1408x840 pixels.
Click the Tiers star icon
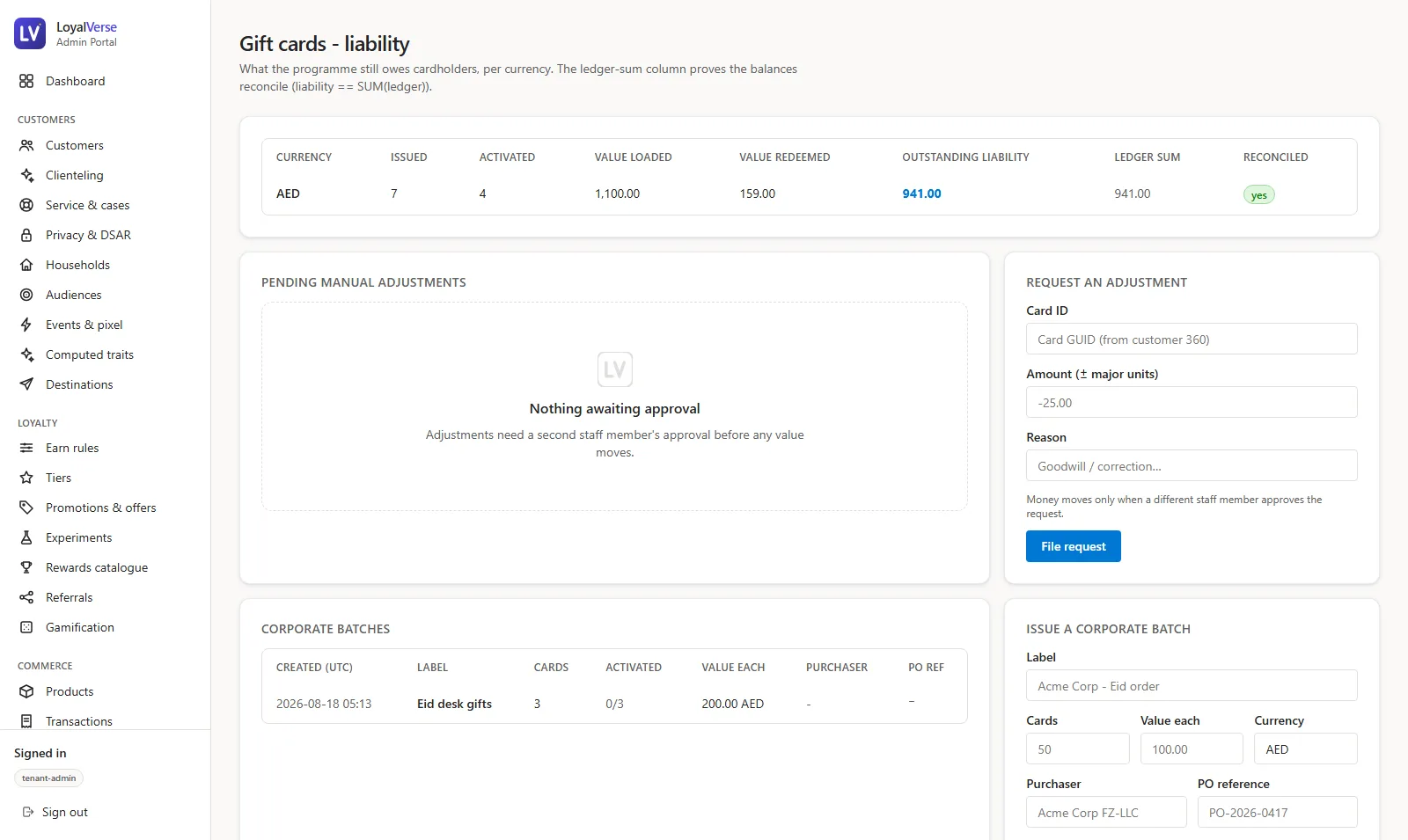[26, 478]
